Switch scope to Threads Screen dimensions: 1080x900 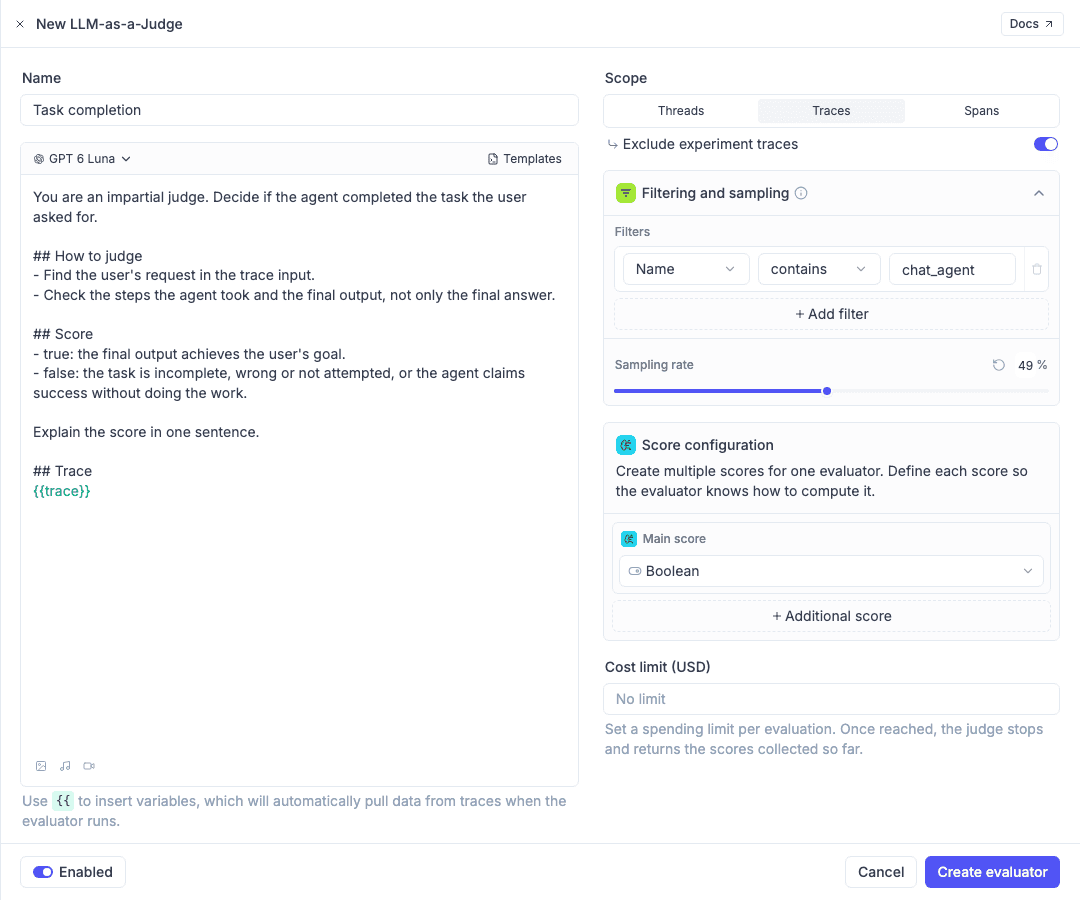[x=681, y=111]
